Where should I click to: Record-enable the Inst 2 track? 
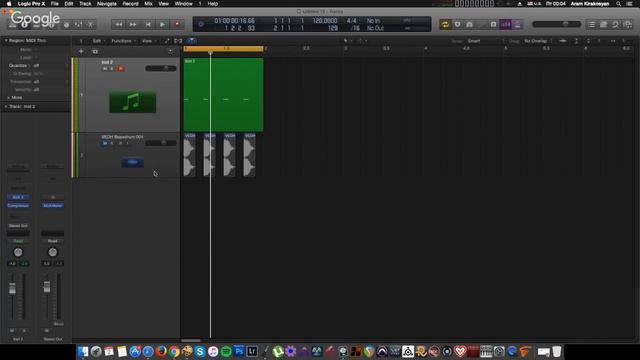point(120,69)
